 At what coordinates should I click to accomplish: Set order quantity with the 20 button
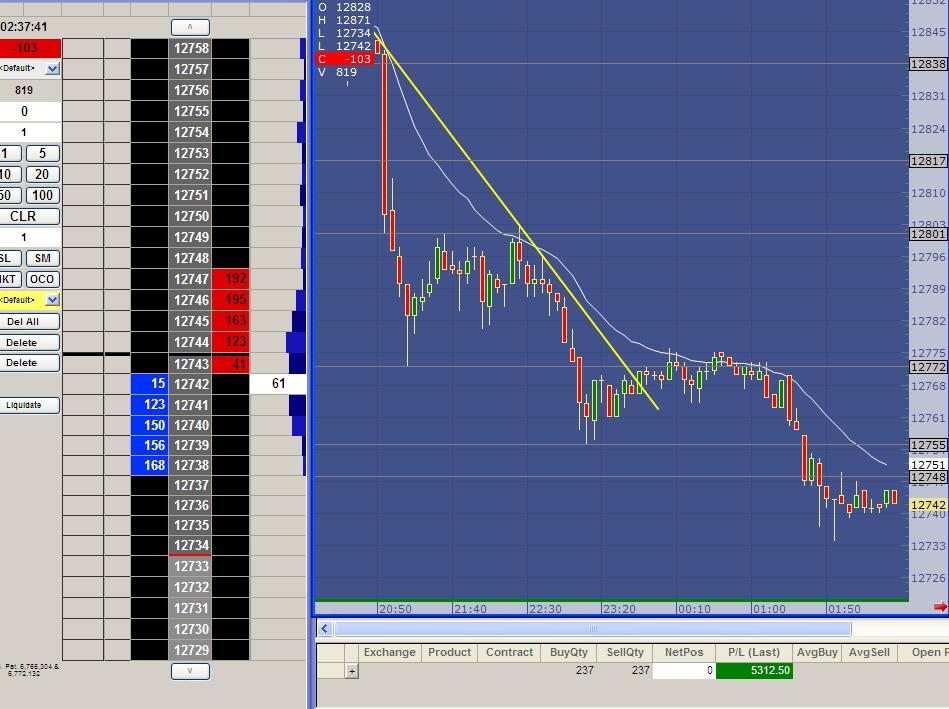pos(41,174)
